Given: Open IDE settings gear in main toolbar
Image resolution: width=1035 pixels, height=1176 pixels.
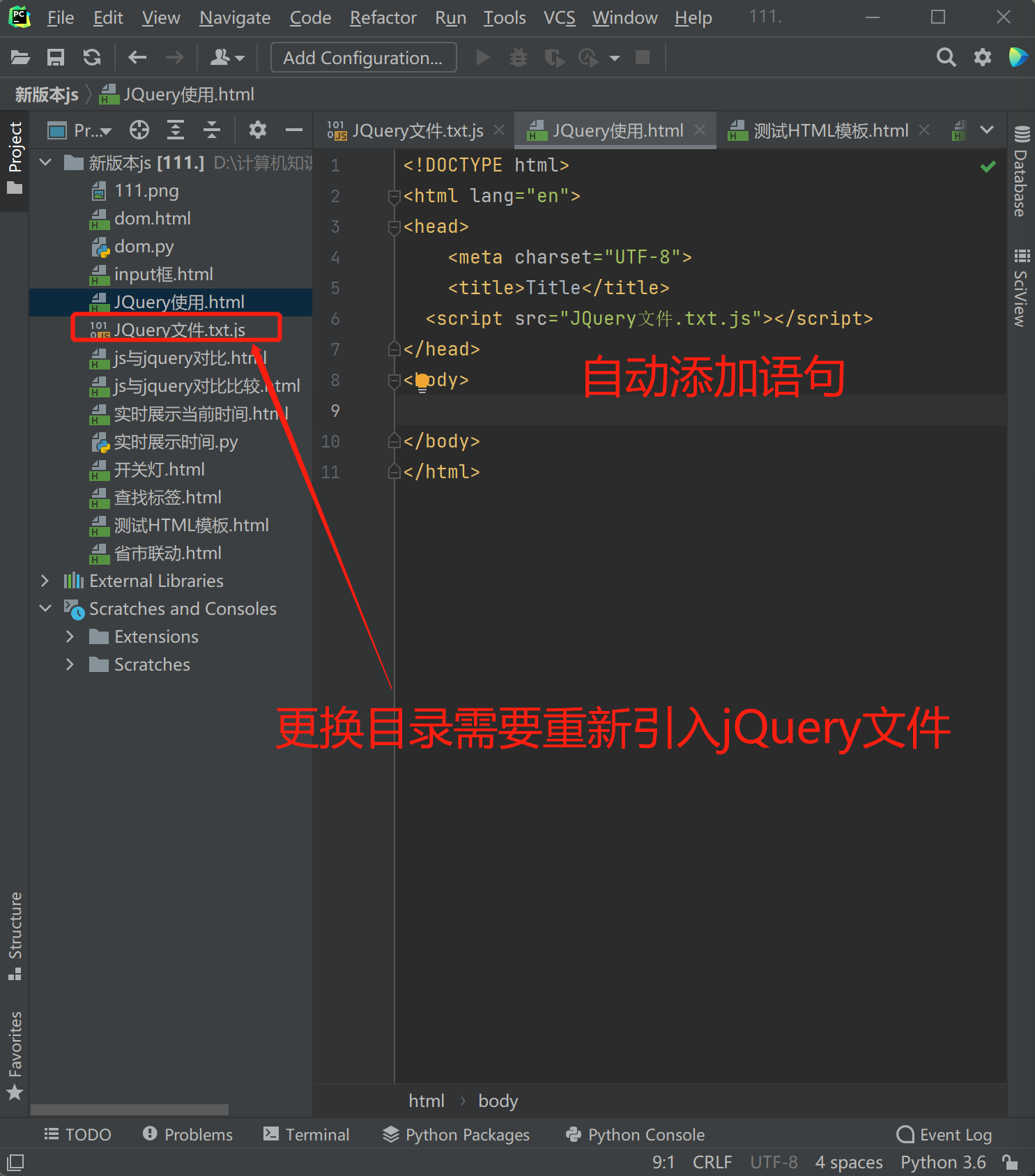Looking at the screenshot, I should (983, 57).
